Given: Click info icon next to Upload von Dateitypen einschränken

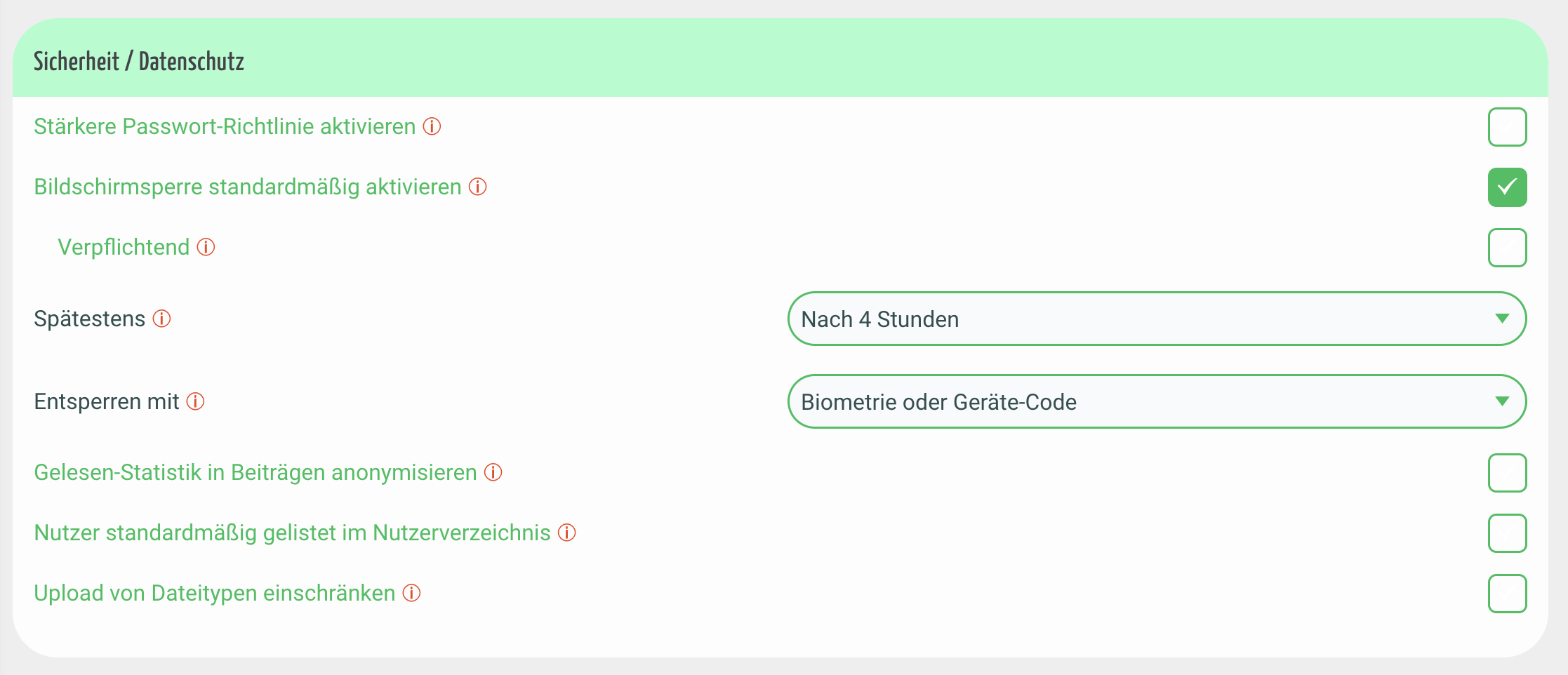Looking at the screenshot, I should click(x=411, y=593).
